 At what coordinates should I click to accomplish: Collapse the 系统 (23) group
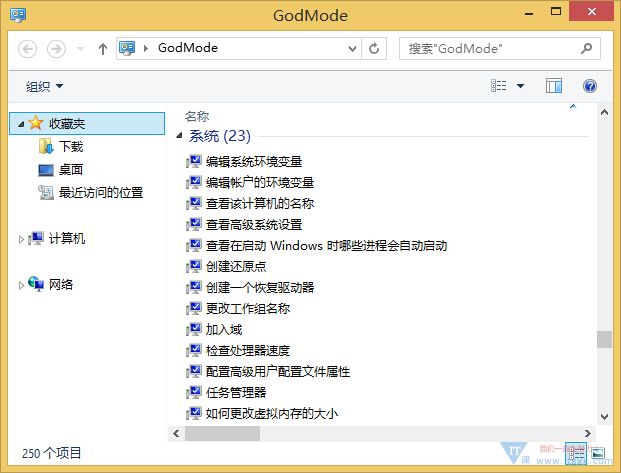[179, 136]
